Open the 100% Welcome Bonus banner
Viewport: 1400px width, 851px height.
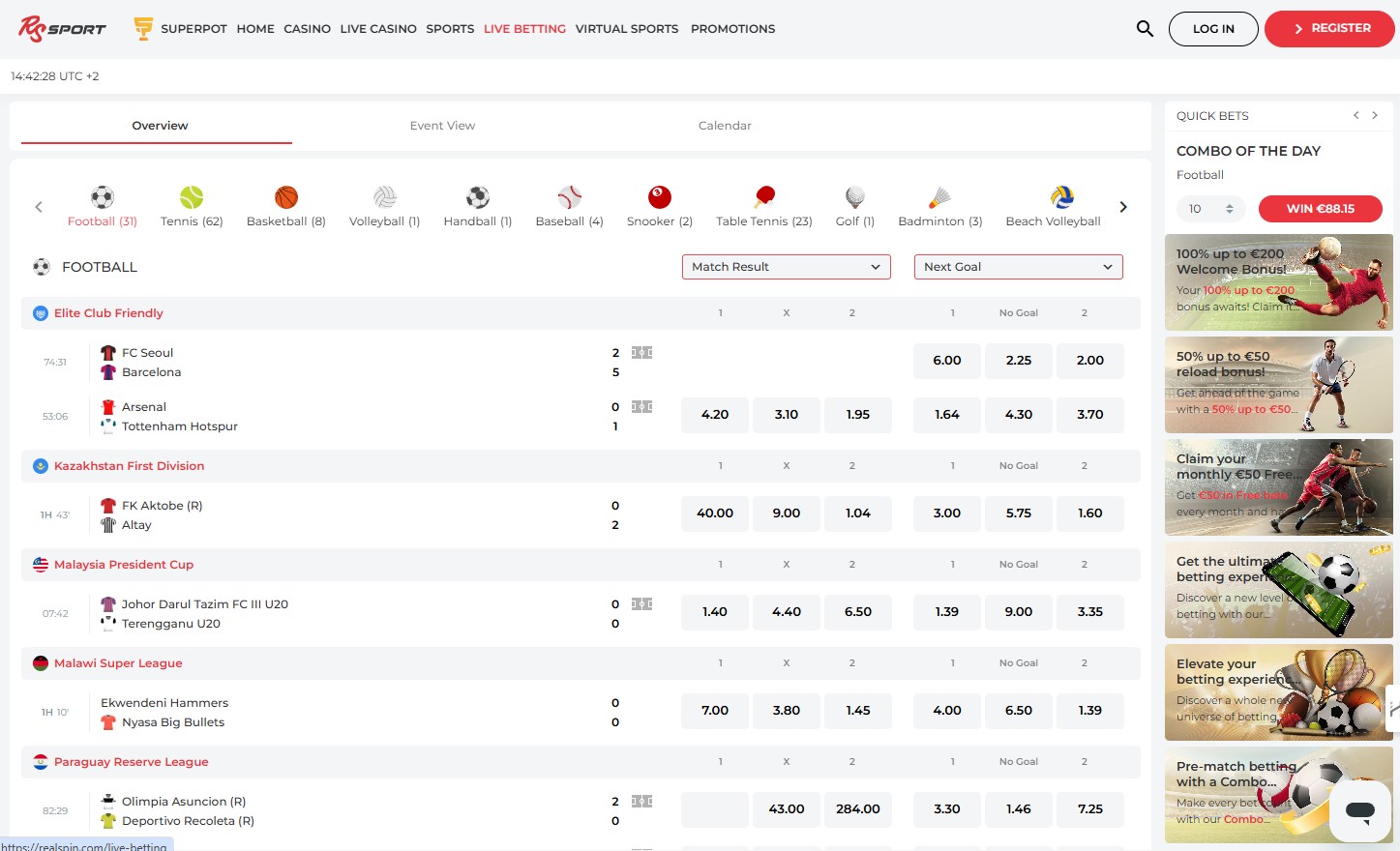[x=1279, y=282]
